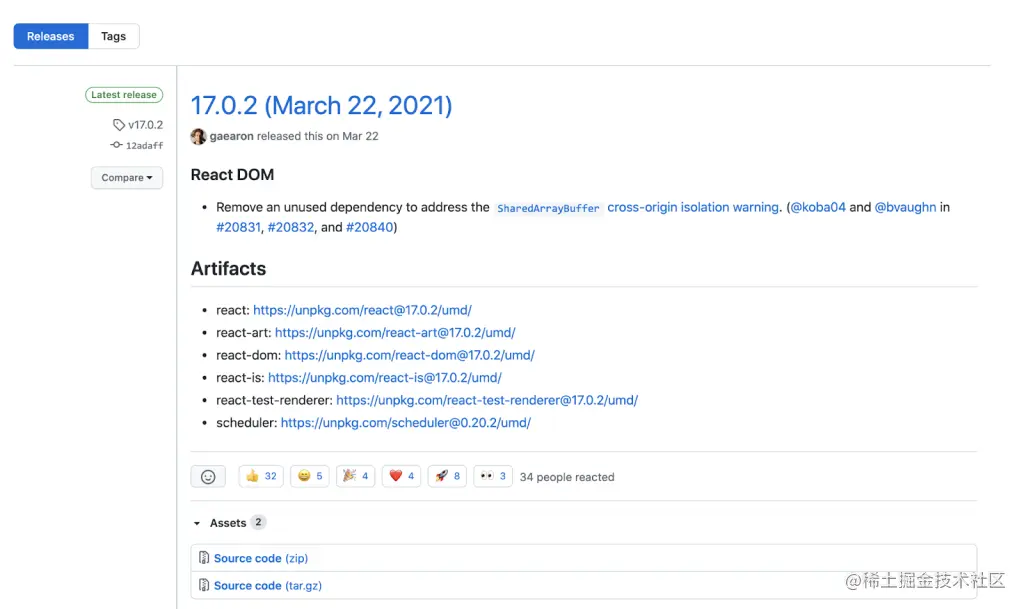Viewport: 1024px width, 609px height.
Task: Open gaearon's profile avatar
Action: [x=198, y=136]
